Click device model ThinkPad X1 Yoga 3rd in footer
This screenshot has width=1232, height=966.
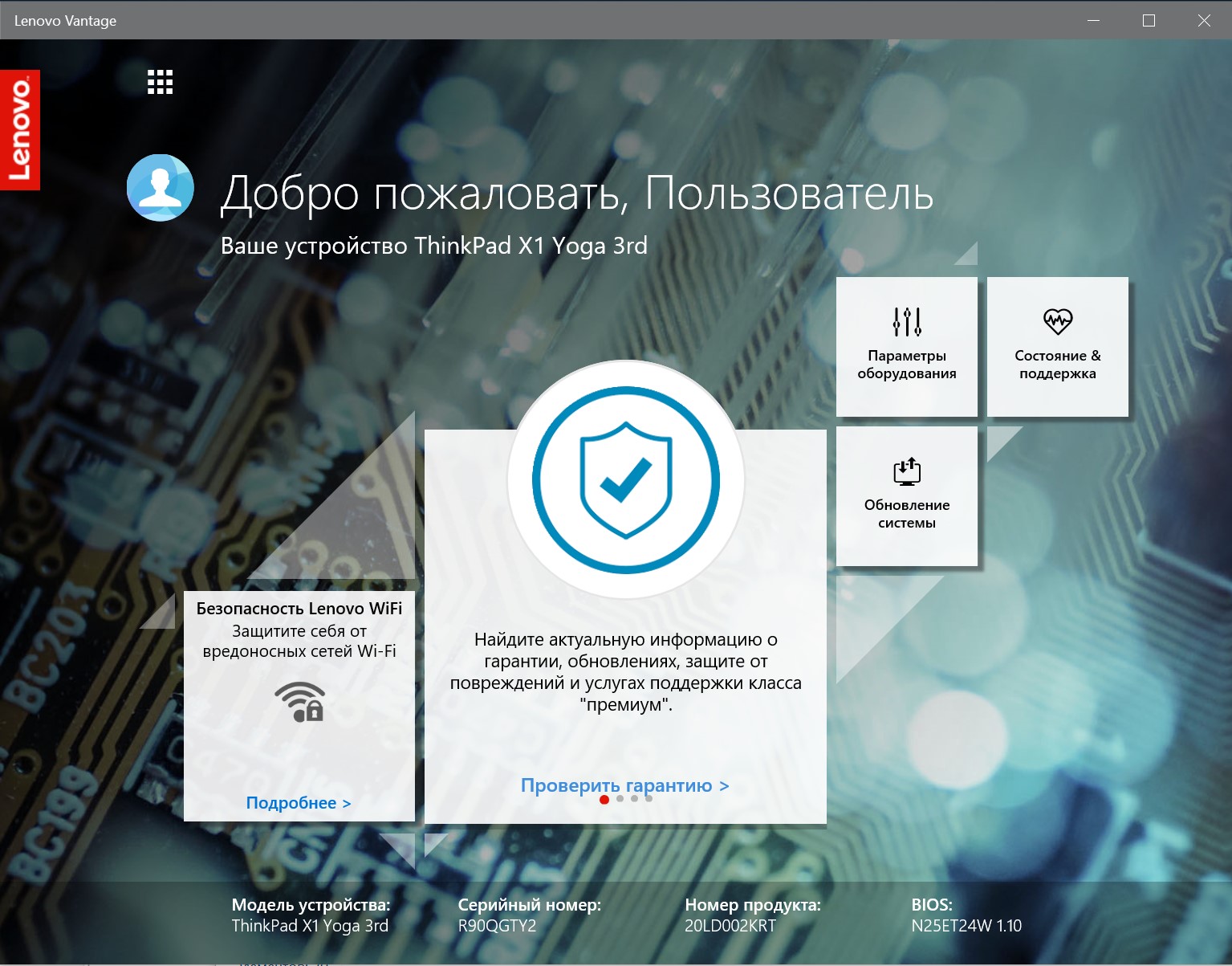point(310,926)
